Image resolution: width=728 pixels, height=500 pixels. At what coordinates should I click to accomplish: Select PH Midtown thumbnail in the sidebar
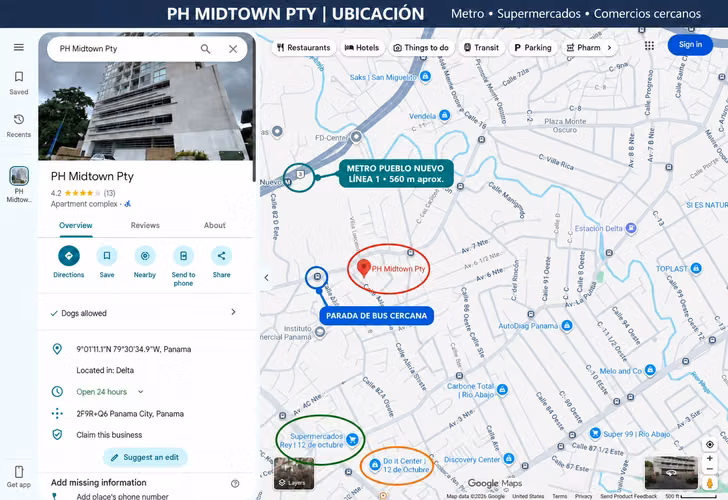coord(19,176)
